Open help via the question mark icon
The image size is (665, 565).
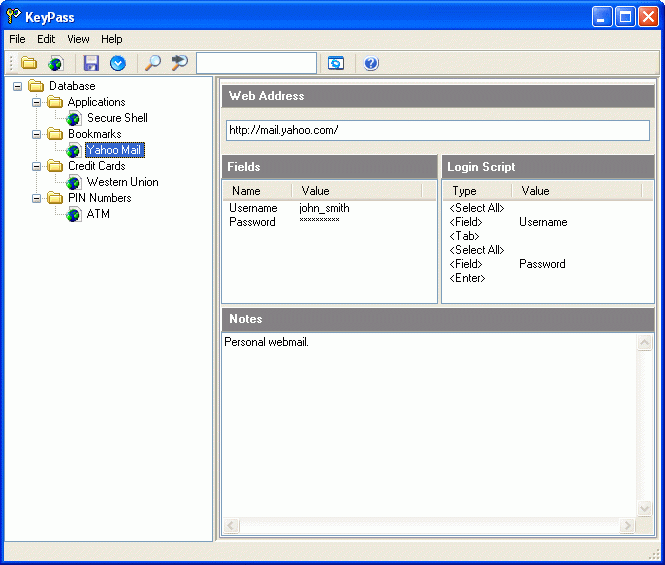tap(371, 64)
